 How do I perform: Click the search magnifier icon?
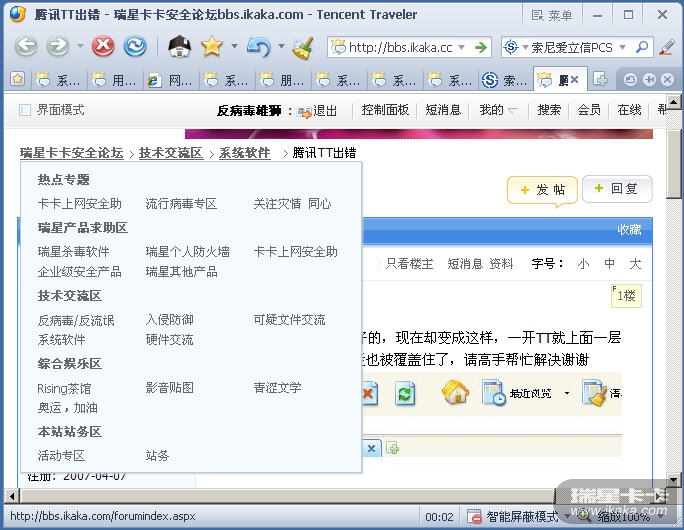click(642, 47)
